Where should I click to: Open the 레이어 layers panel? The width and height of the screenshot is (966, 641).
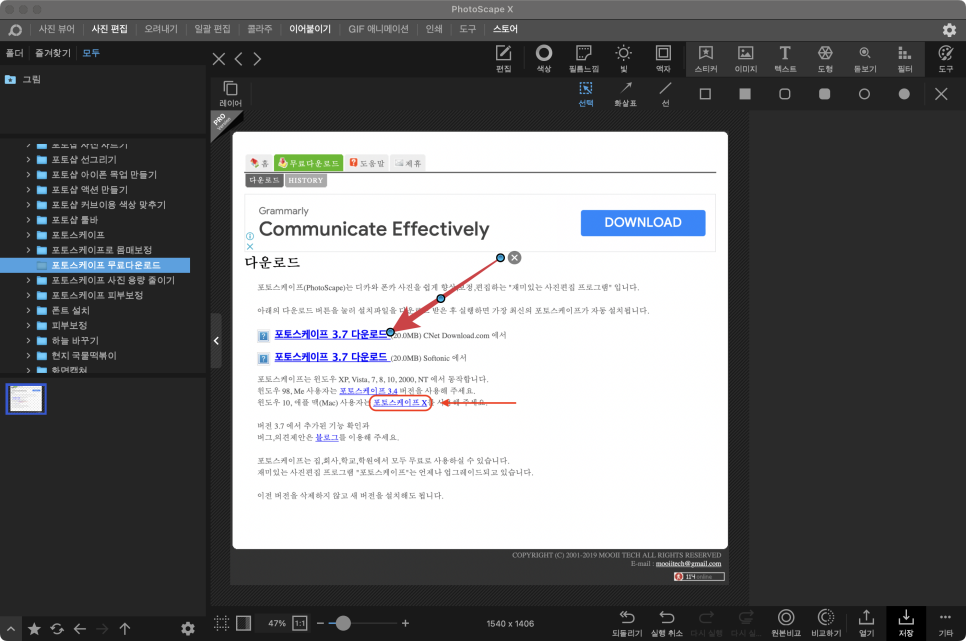(x=230, y=94)
